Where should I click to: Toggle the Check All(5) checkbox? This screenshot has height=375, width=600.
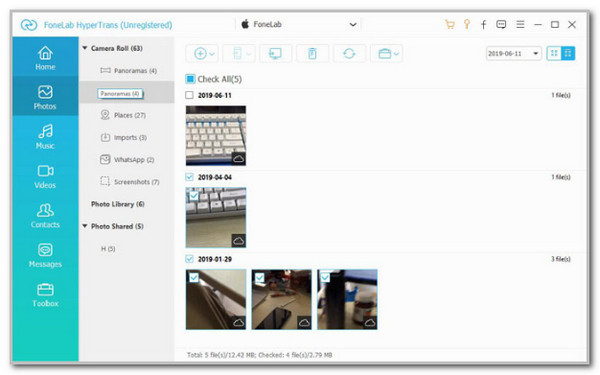pyautogui.click(x=190, y=79)
